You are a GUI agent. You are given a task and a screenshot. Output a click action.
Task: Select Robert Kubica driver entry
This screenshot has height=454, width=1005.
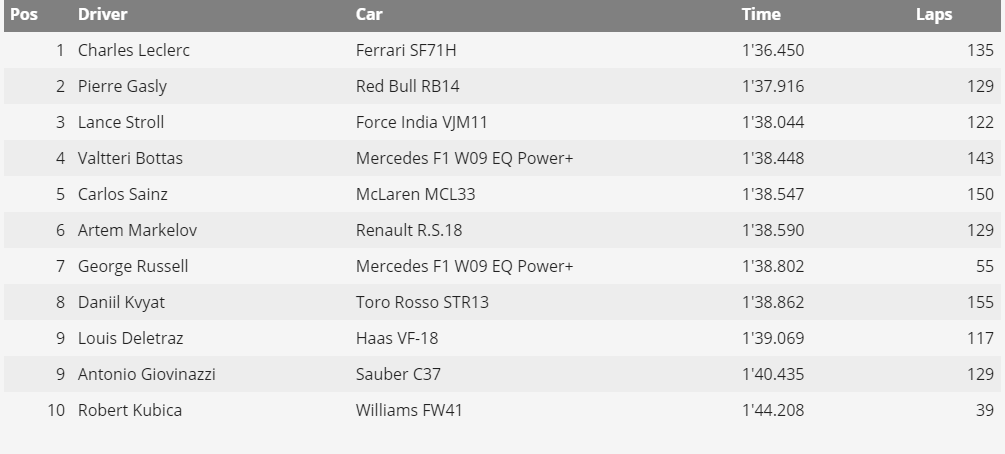(x=130, y=409)
